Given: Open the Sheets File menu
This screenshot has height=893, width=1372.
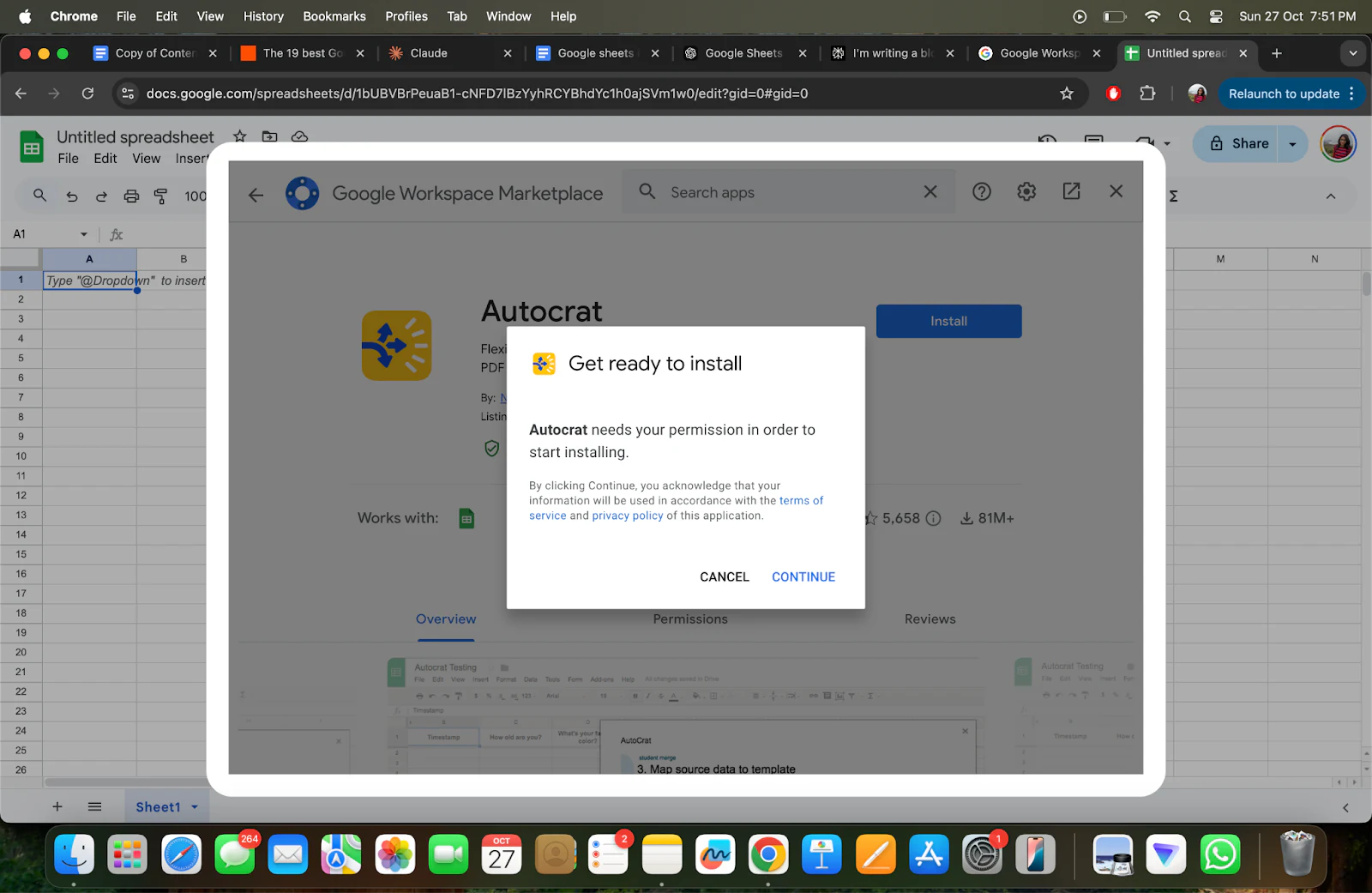Looking at the screenshot, I should click(68, 159).
